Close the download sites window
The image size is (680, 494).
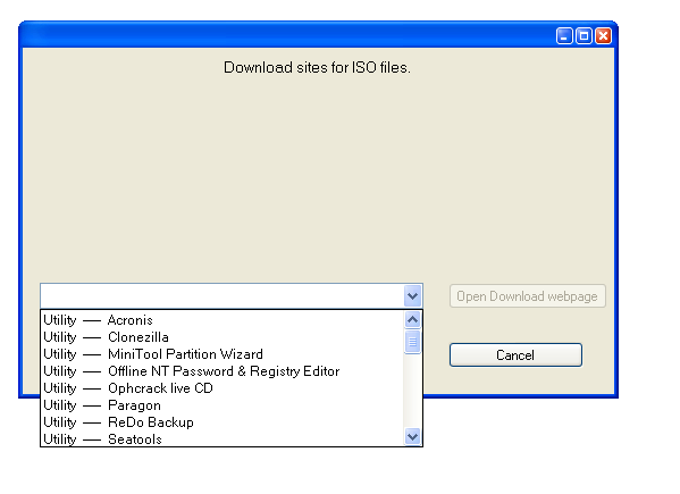(603, 36)
